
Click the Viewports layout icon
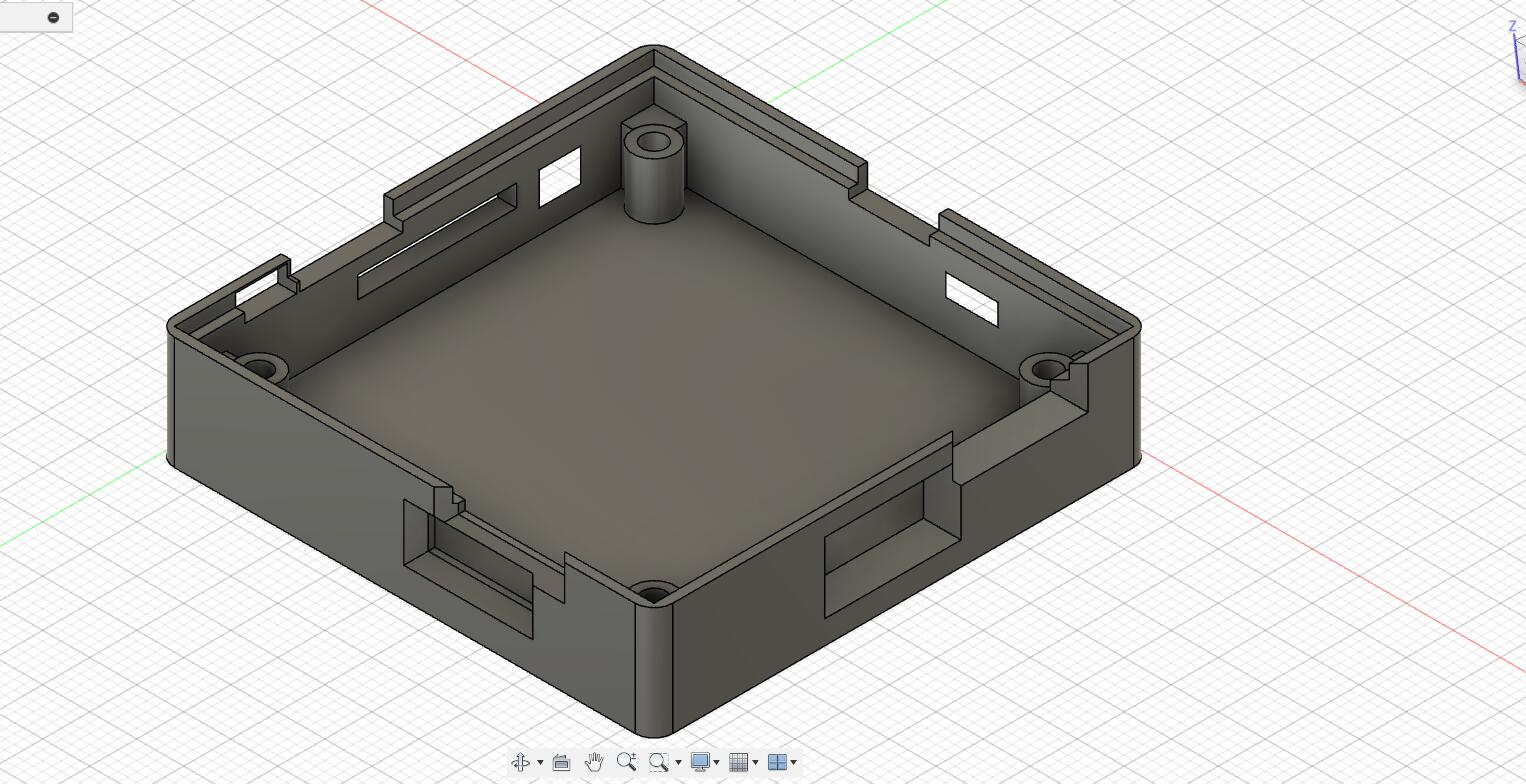pyautogui.click(x=777, y=762)
